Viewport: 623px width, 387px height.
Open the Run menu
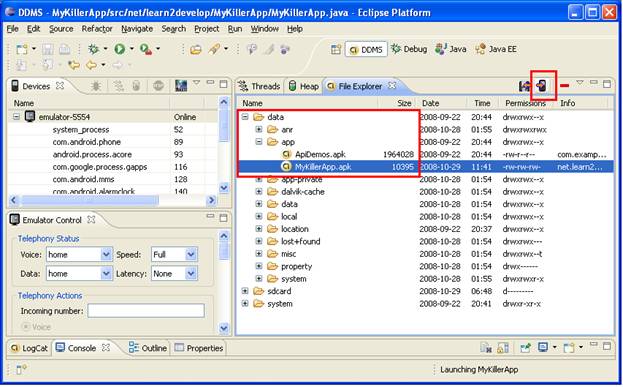pyautogui.click(x=235, y=29)
